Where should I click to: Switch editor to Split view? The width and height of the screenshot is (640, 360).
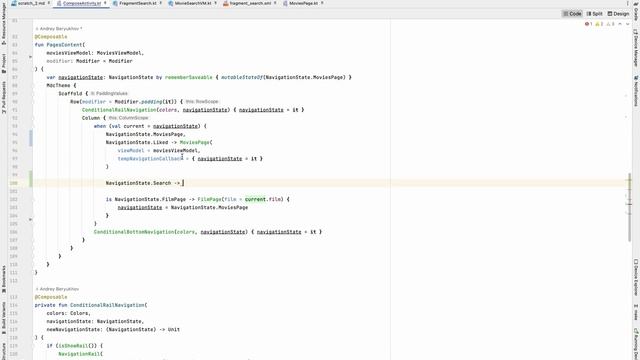point(595,14)
